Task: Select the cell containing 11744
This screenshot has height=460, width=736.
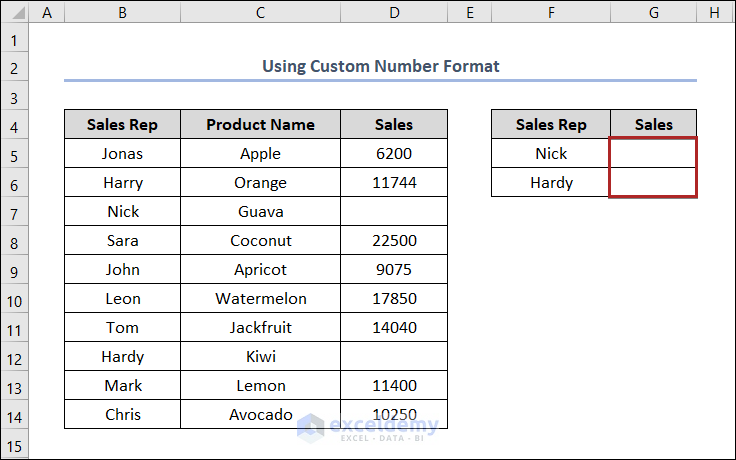Action: 394,183
